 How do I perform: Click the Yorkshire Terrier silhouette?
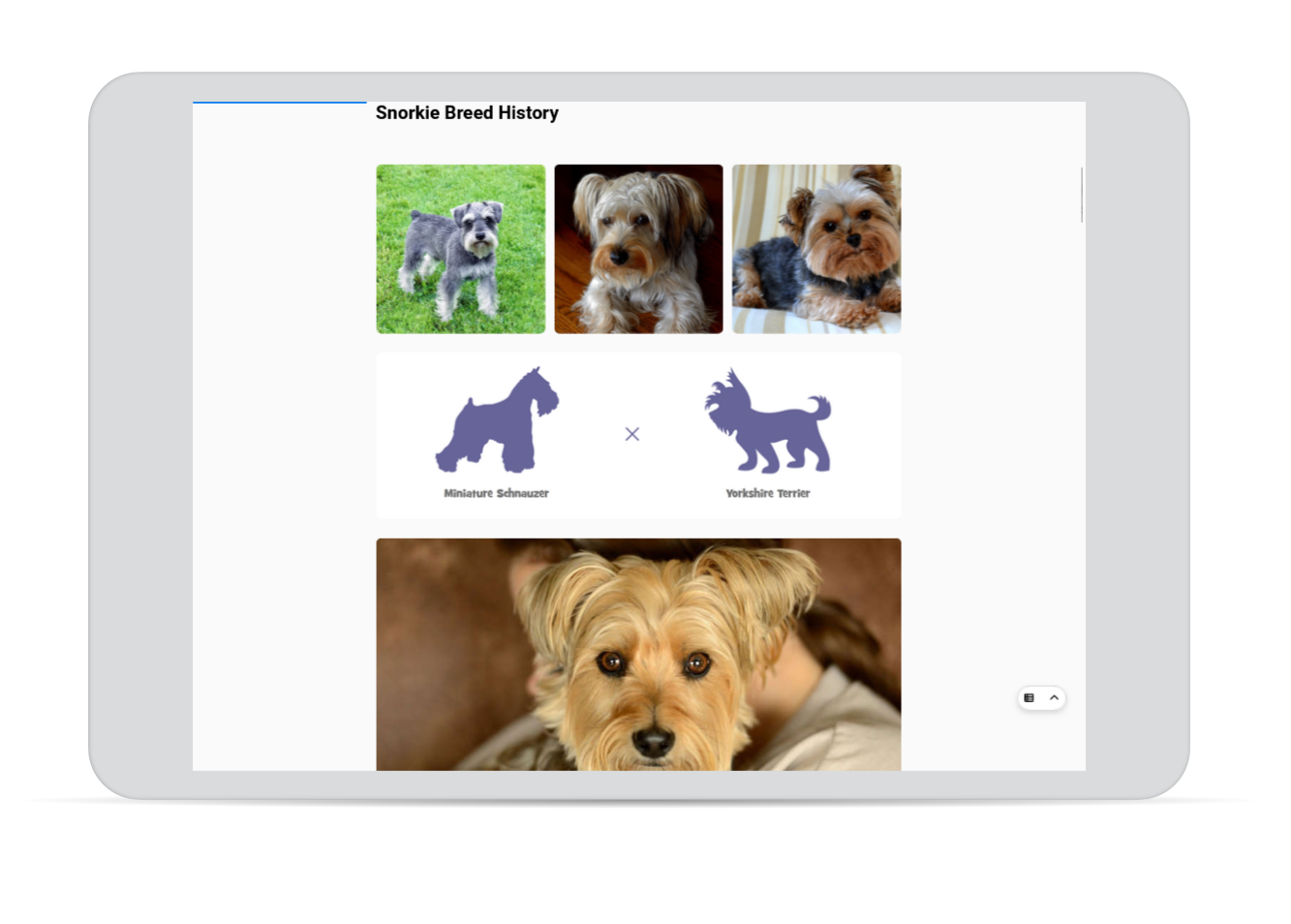pyautogui.click(x=768, y=420)
